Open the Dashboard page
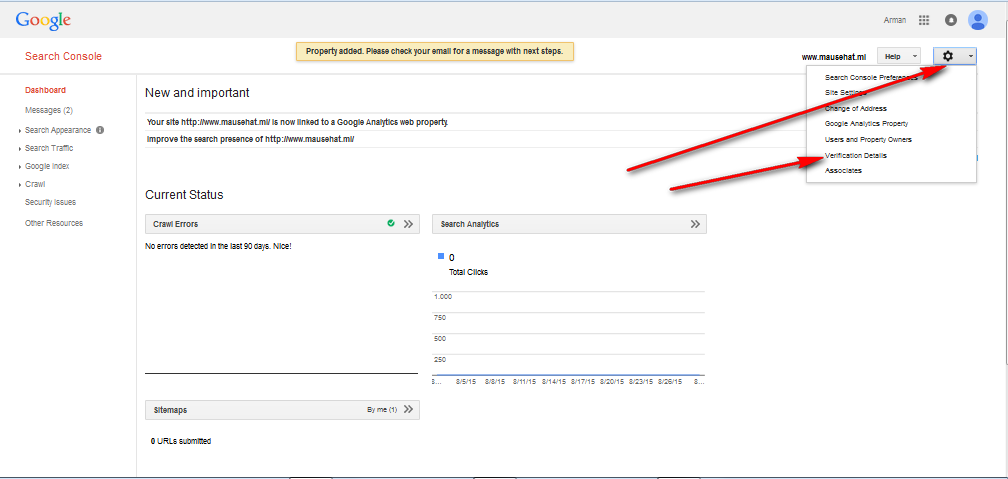This screenshot has width=1008, height=479. [x=45, y=90]
